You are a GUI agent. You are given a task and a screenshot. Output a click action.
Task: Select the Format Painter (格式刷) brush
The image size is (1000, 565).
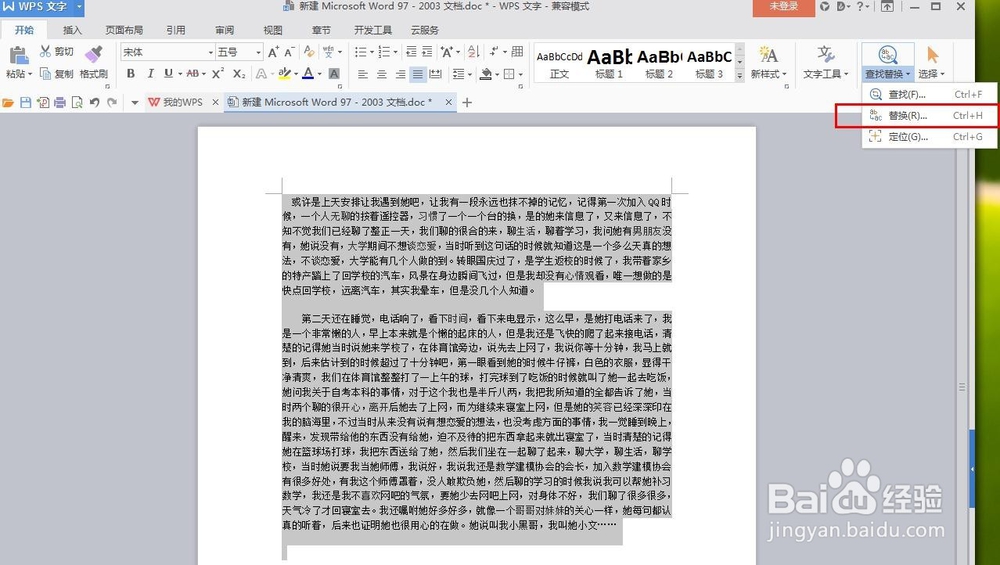(x=94, y=62)
